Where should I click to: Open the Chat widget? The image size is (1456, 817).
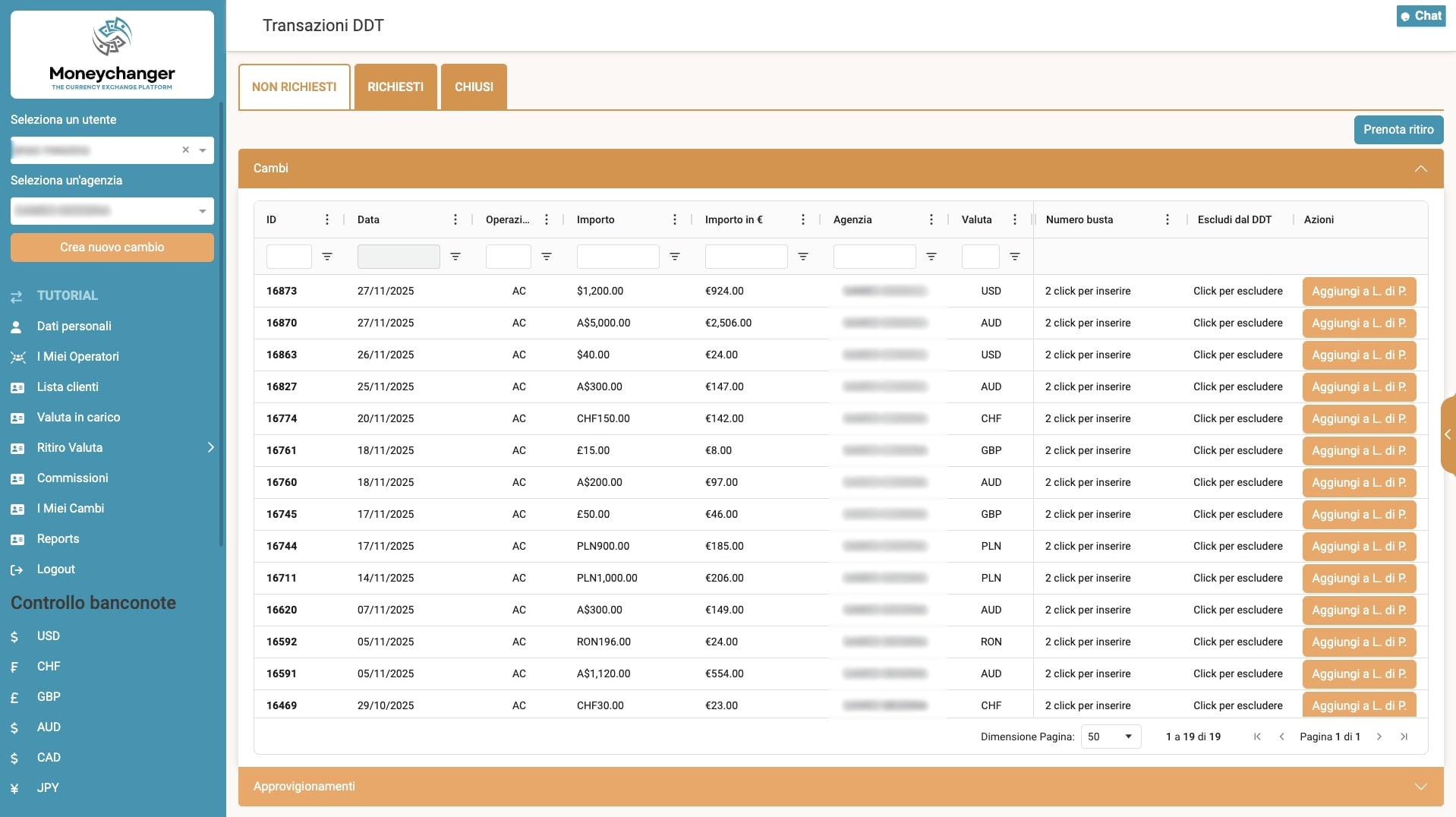[1421, 16]
